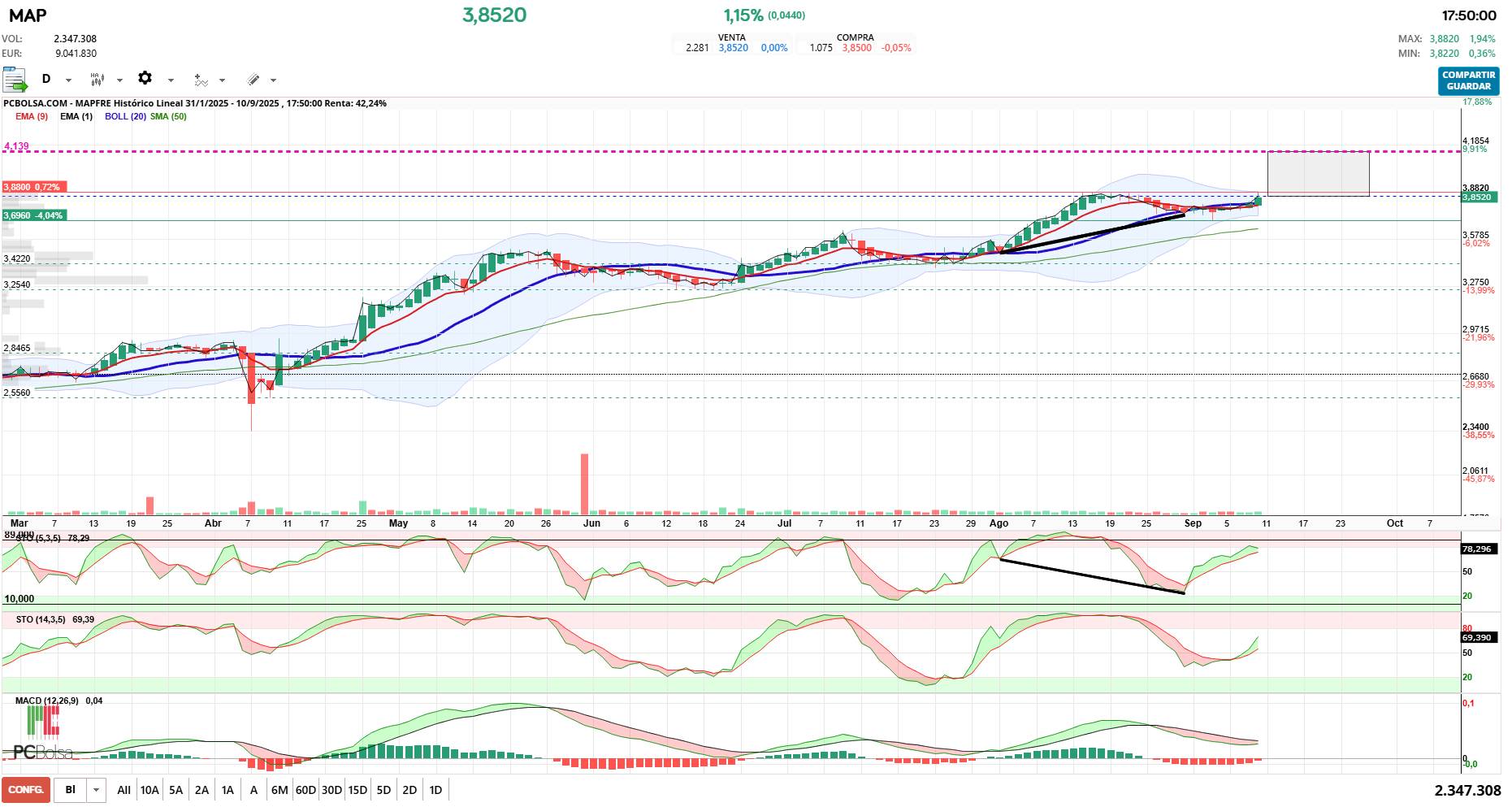1512x807 pixels.
Task: Click the MIN 3,8220 value
Action: pos(1445,54)
